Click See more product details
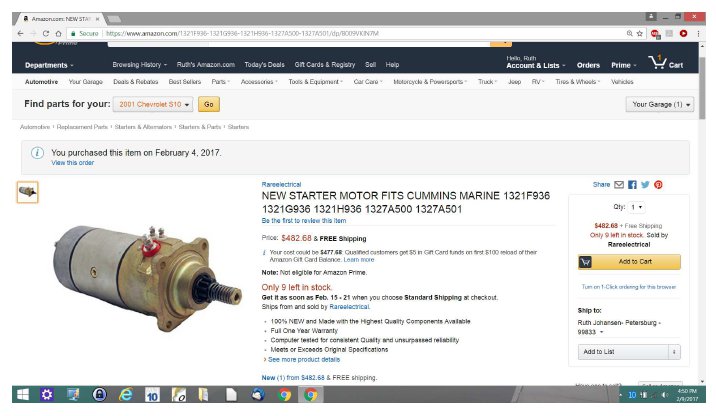 pos(304,359)
